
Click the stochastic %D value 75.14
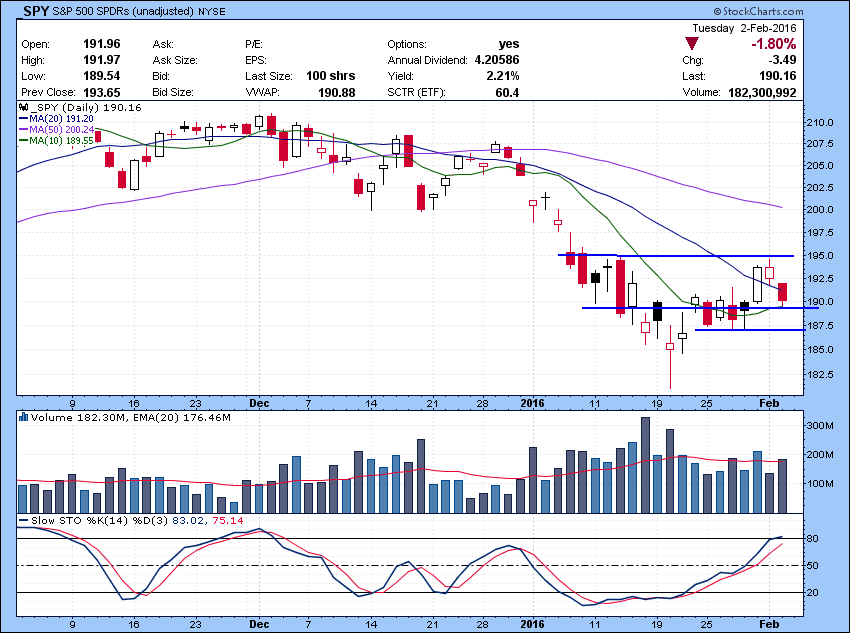pyautogui.click(x=228, y=520)
